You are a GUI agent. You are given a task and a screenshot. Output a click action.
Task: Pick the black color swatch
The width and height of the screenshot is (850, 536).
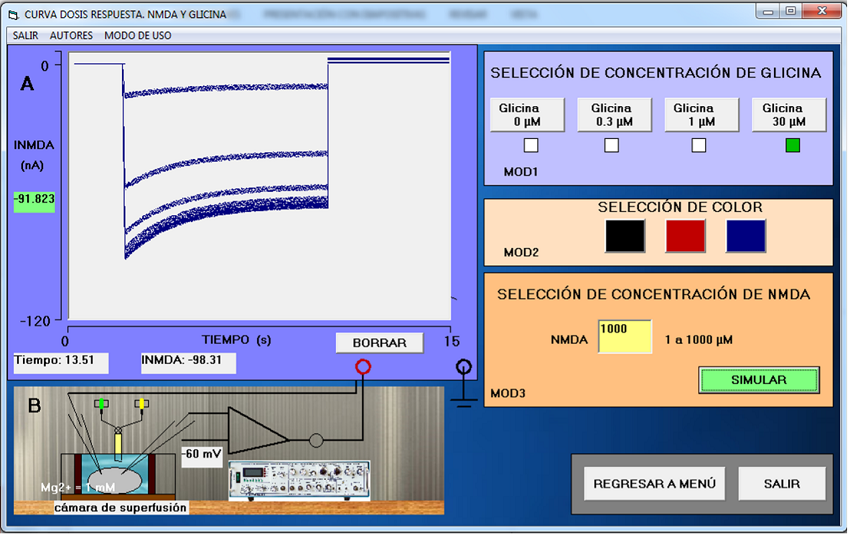coord(625,236)
